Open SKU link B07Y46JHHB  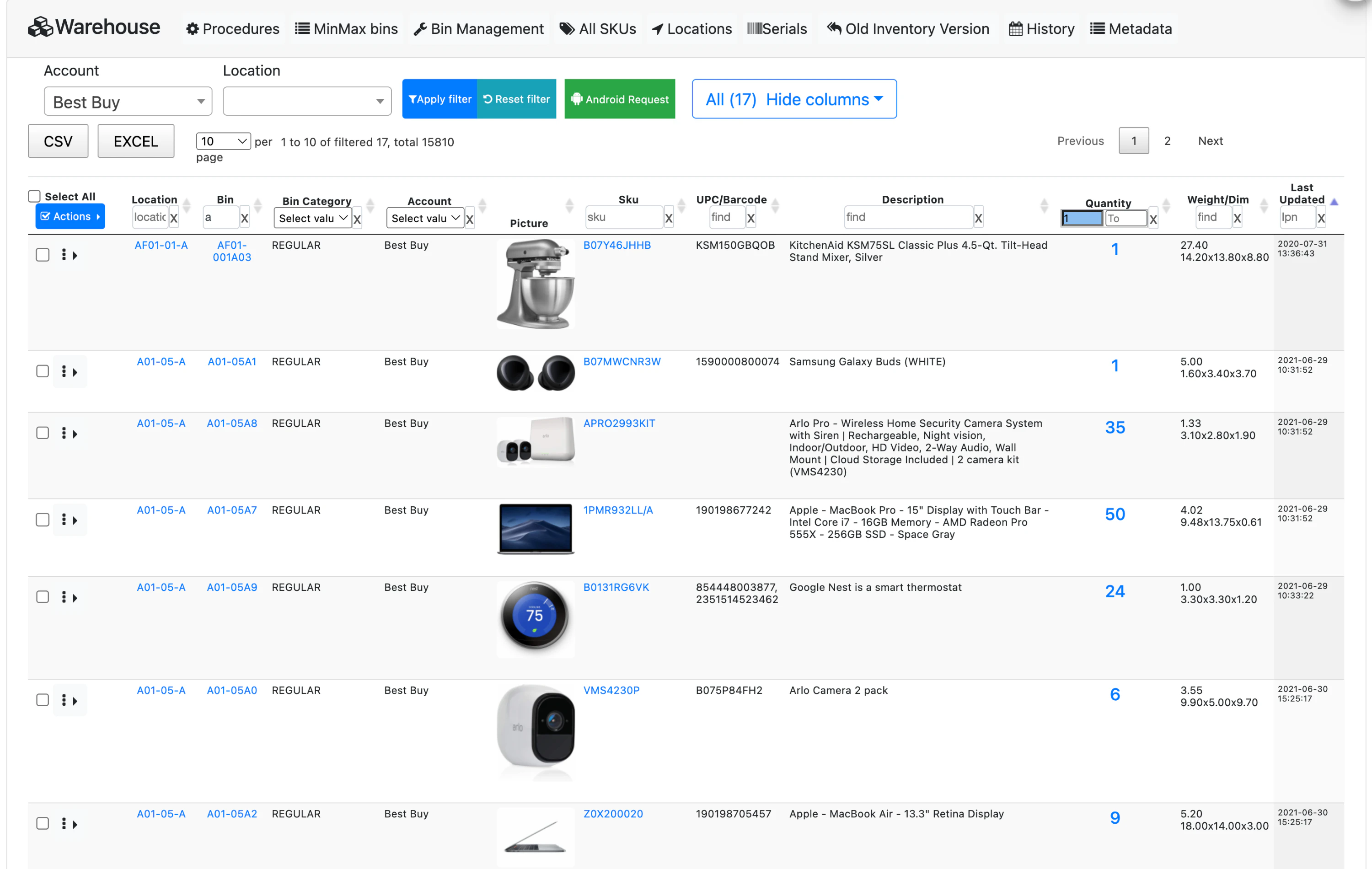(x=616, y=245)
